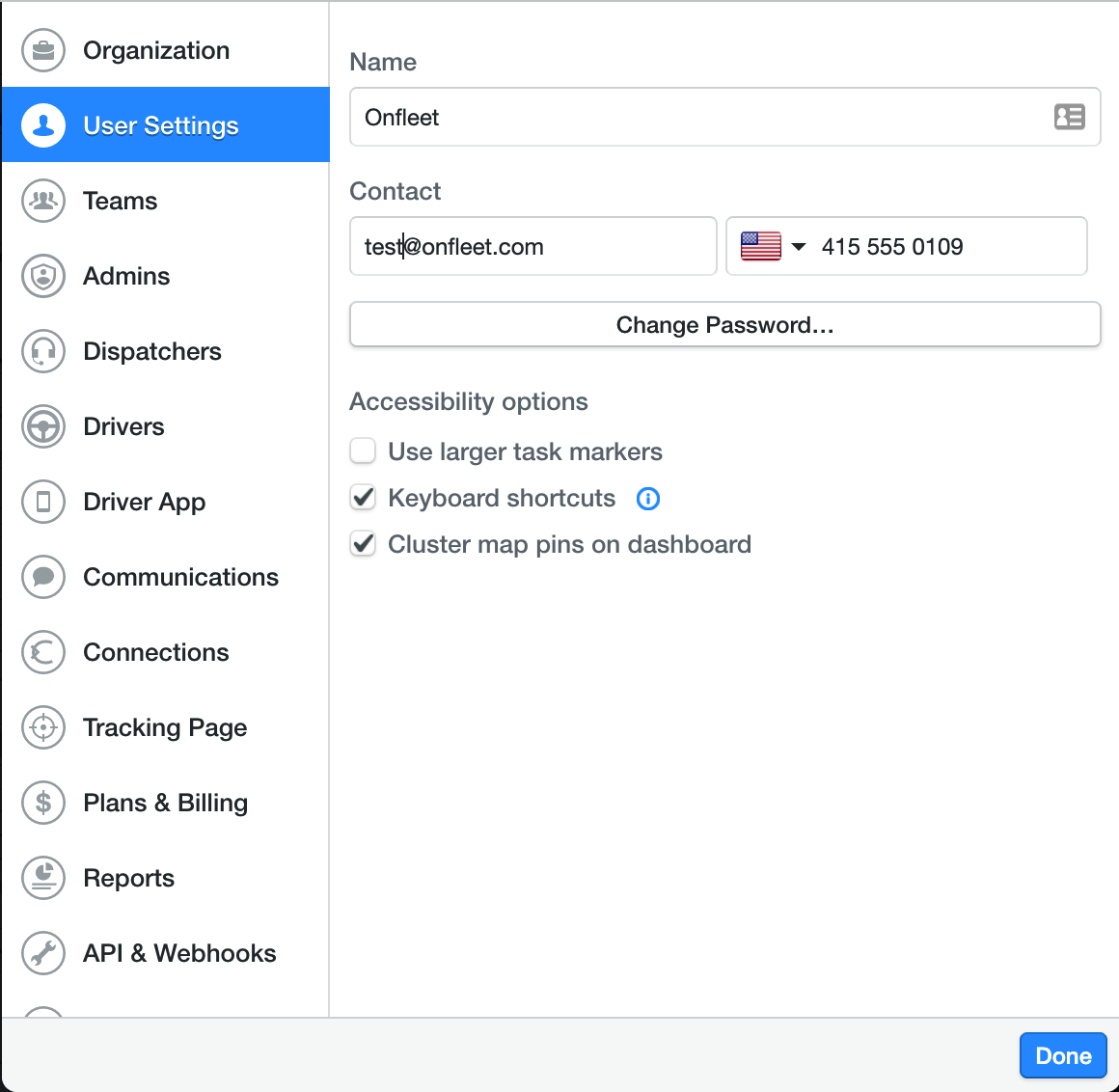Click the Keyboard shortcuts label text
This screenshot has height=1092, width=1119.
[x=502, y=498]
